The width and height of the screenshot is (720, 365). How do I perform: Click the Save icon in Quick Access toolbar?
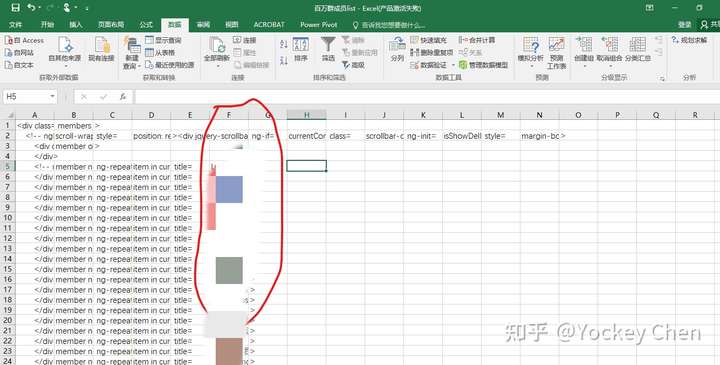[x=16, y=8]
